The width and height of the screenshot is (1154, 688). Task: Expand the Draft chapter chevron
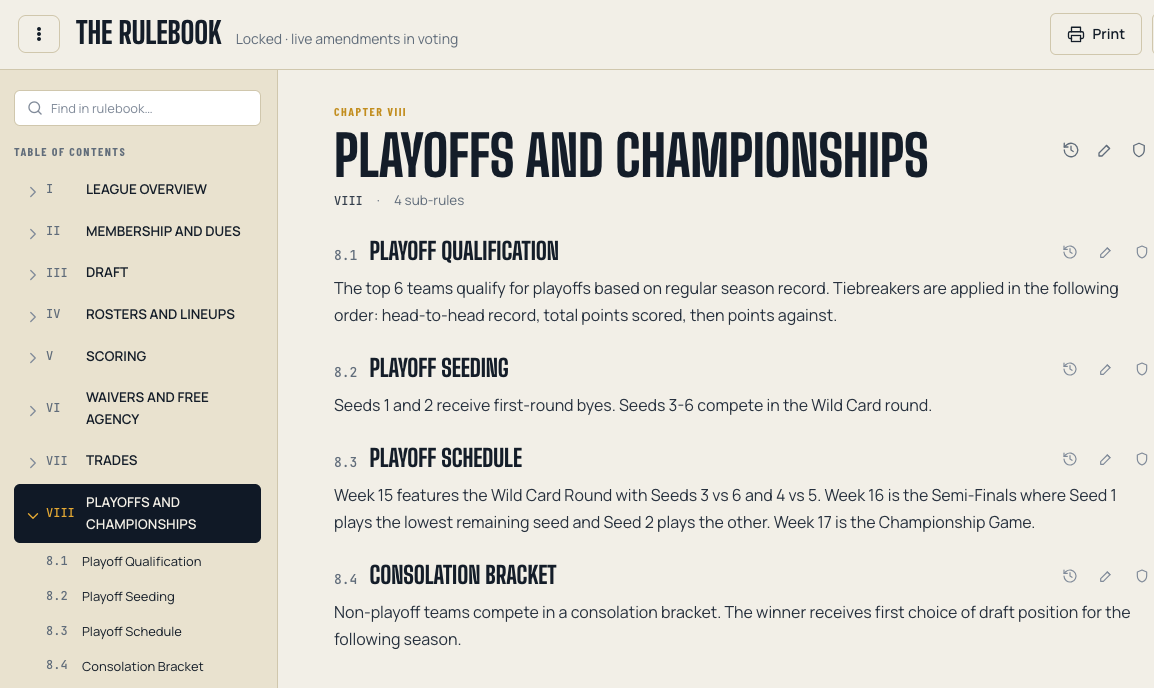(x=32, y=274)
